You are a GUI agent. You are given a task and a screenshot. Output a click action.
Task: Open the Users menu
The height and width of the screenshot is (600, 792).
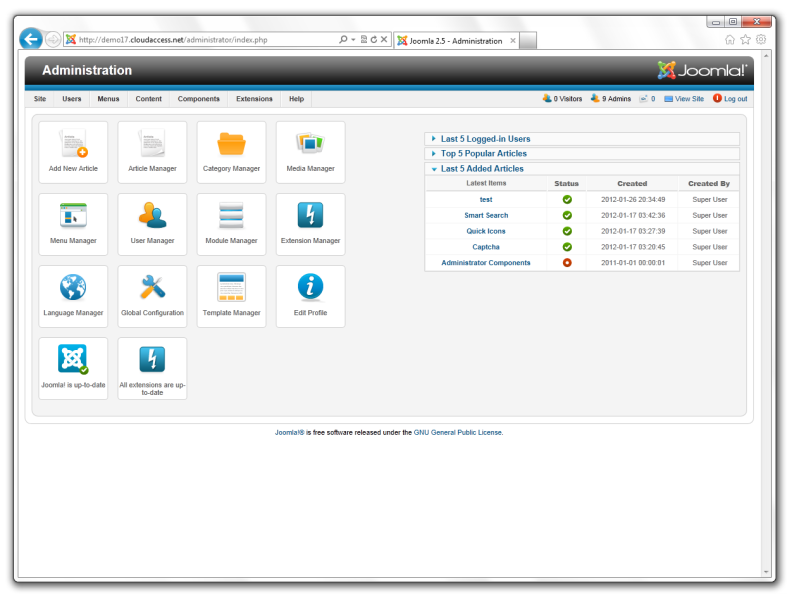coord(72,99)
